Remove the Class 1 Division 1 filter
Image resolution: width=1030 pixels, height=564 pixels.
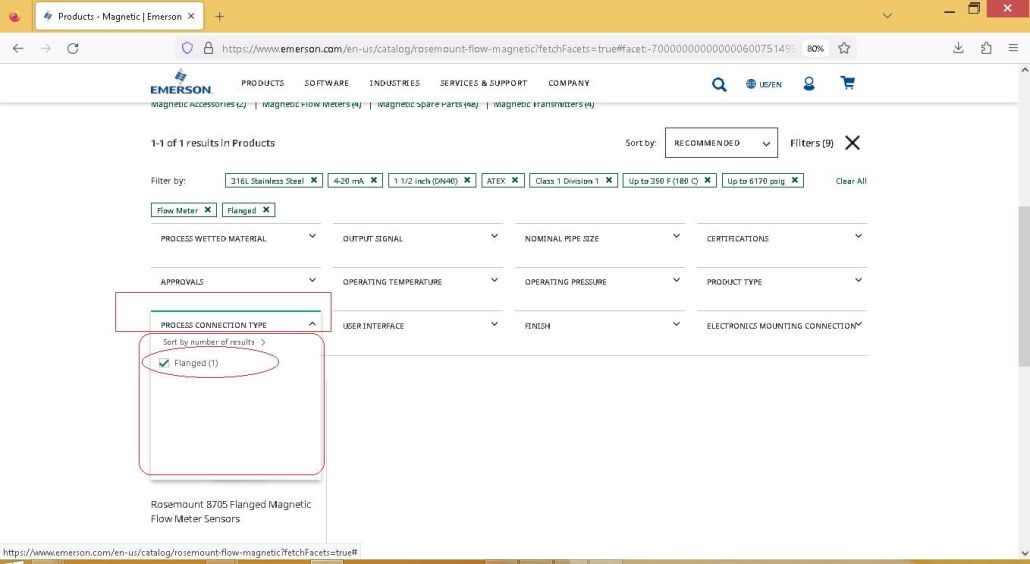point(609,180)
